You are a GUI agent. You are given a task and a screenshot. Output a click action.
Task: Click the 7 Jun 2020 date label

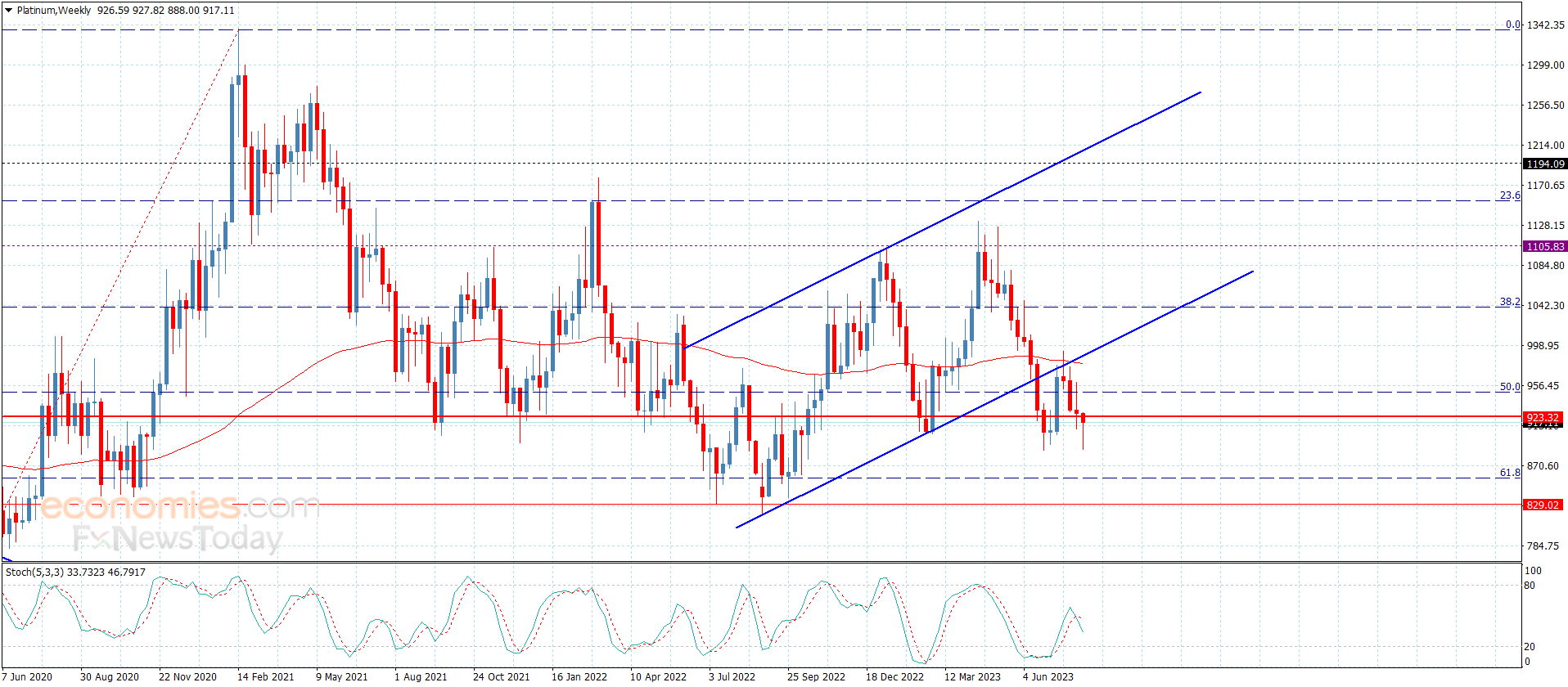tap(27, 676)
